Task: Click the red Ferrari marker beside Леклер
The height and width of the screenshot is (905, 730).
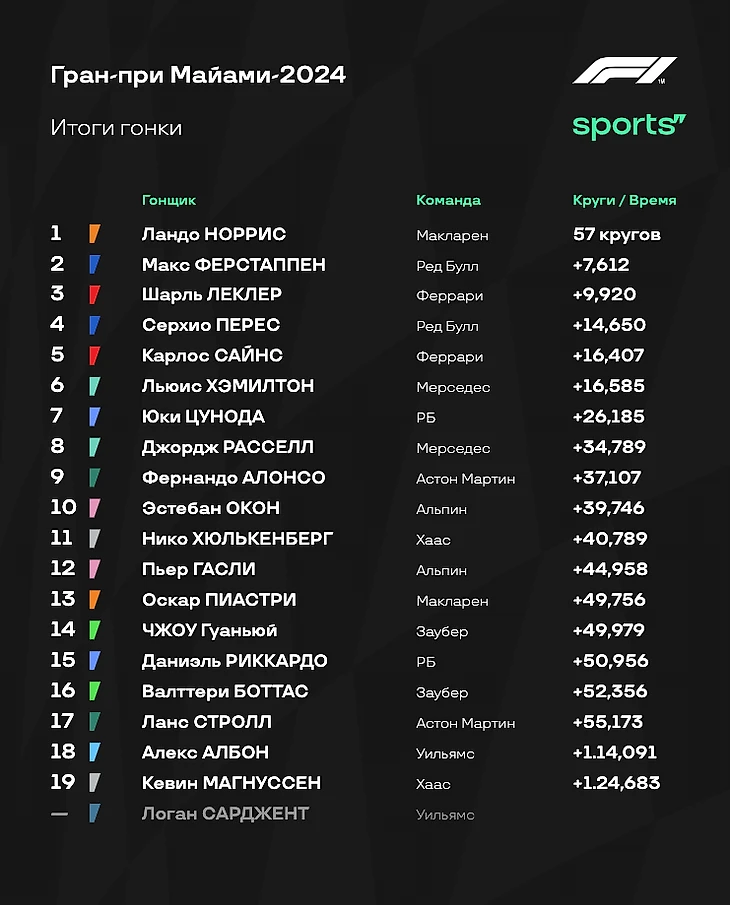Action: pos(94,295)
